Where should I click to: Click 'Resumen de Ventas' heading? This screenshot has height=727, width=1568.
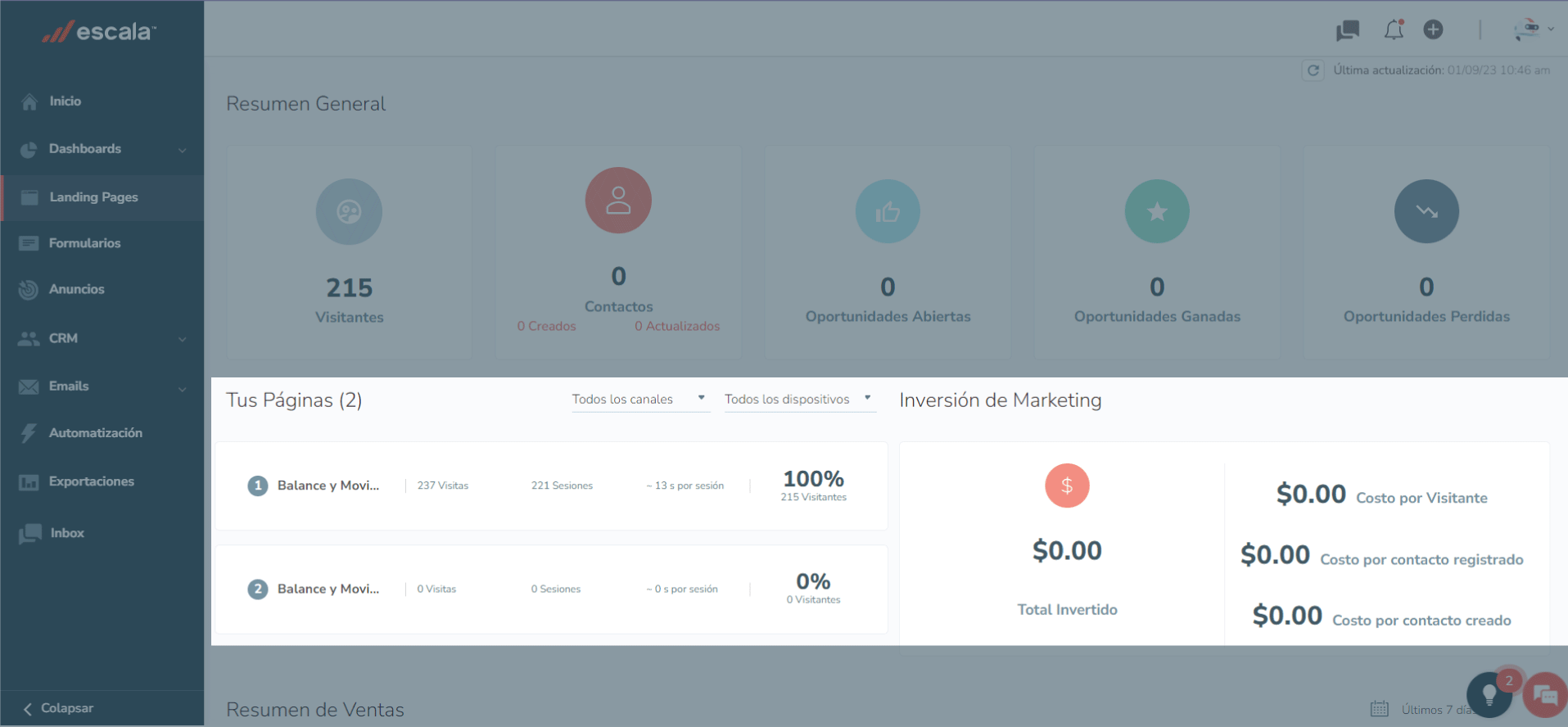[x=315, y=710]
